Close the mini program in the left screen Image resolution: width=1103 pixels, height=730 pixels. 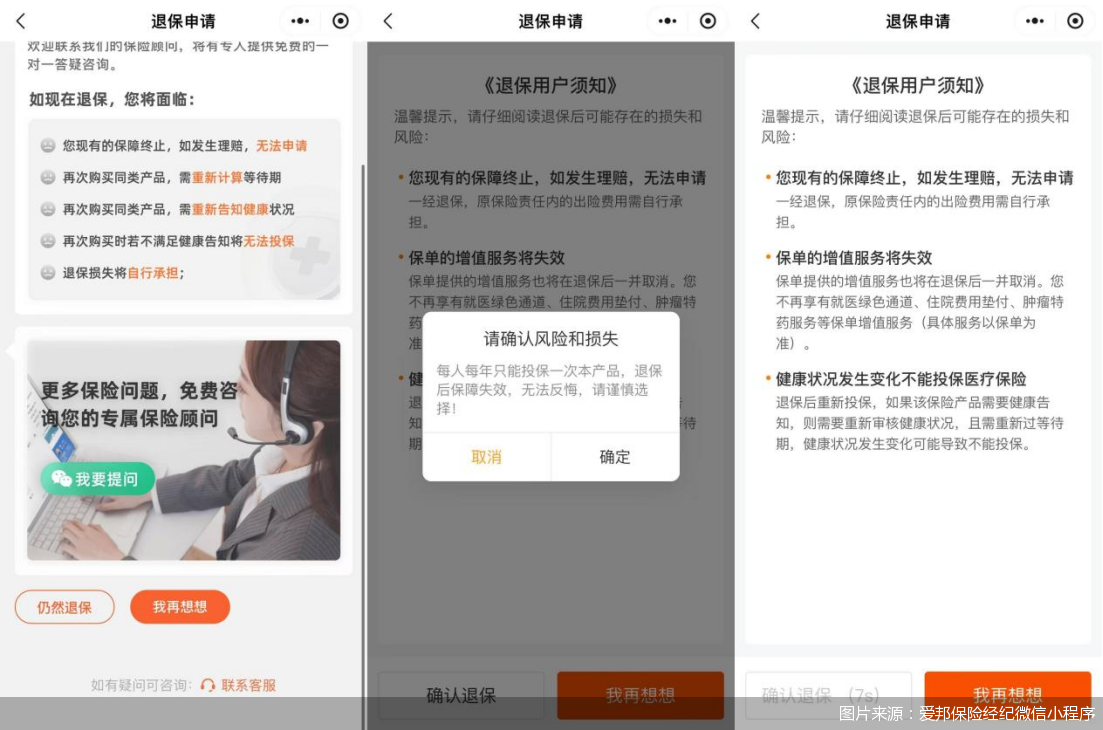pos(341,21)
